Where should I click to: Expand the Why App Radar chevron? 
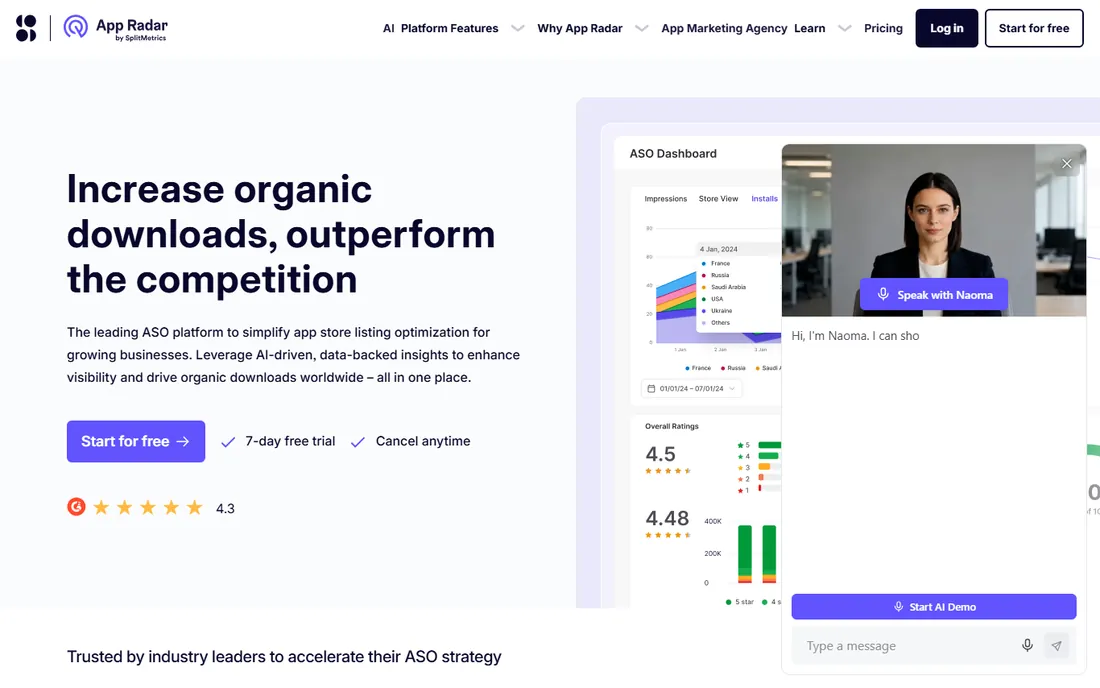click(x=641, y=28)
